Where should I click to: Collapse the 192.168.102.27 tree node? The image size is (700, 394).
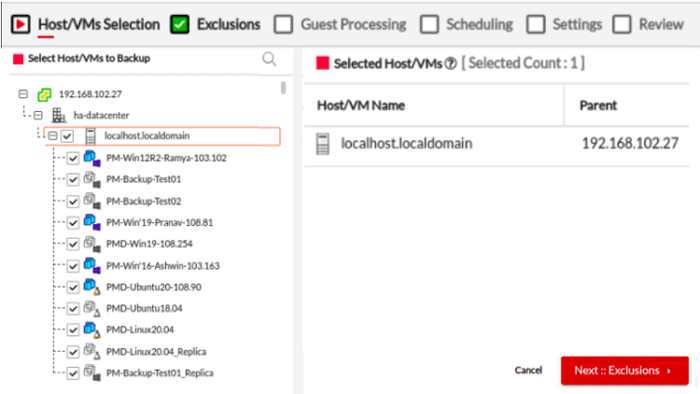coord(23,94)
